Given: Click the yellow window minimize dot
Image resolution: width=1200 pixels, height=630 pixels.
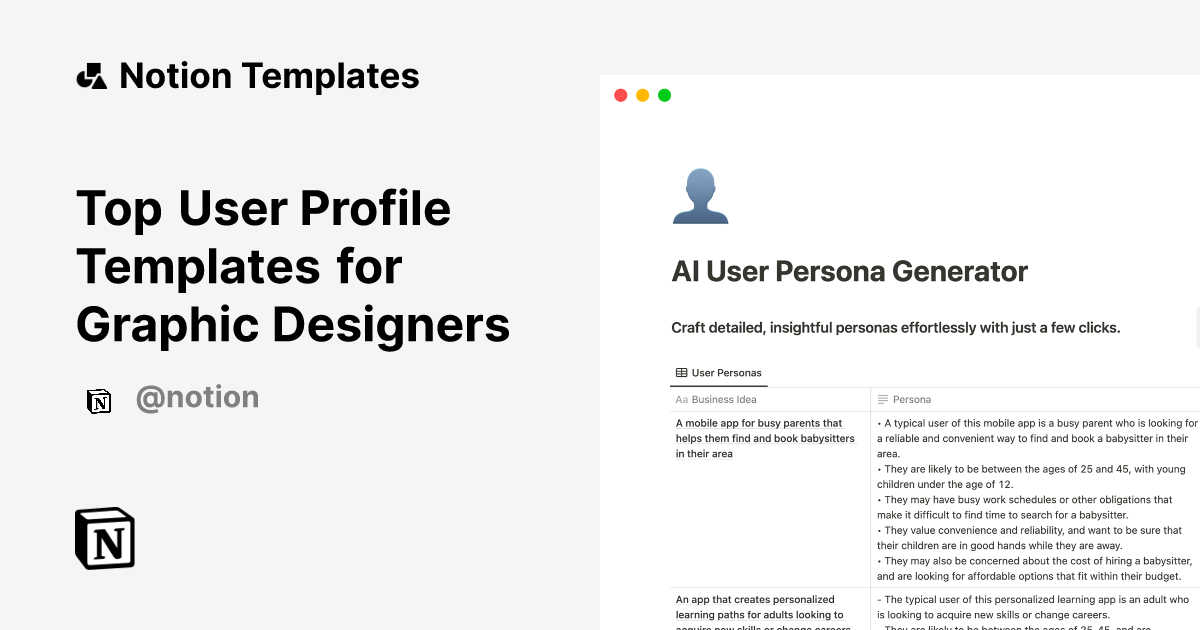Looking at the screenshot, I should [x=642, y=95].
